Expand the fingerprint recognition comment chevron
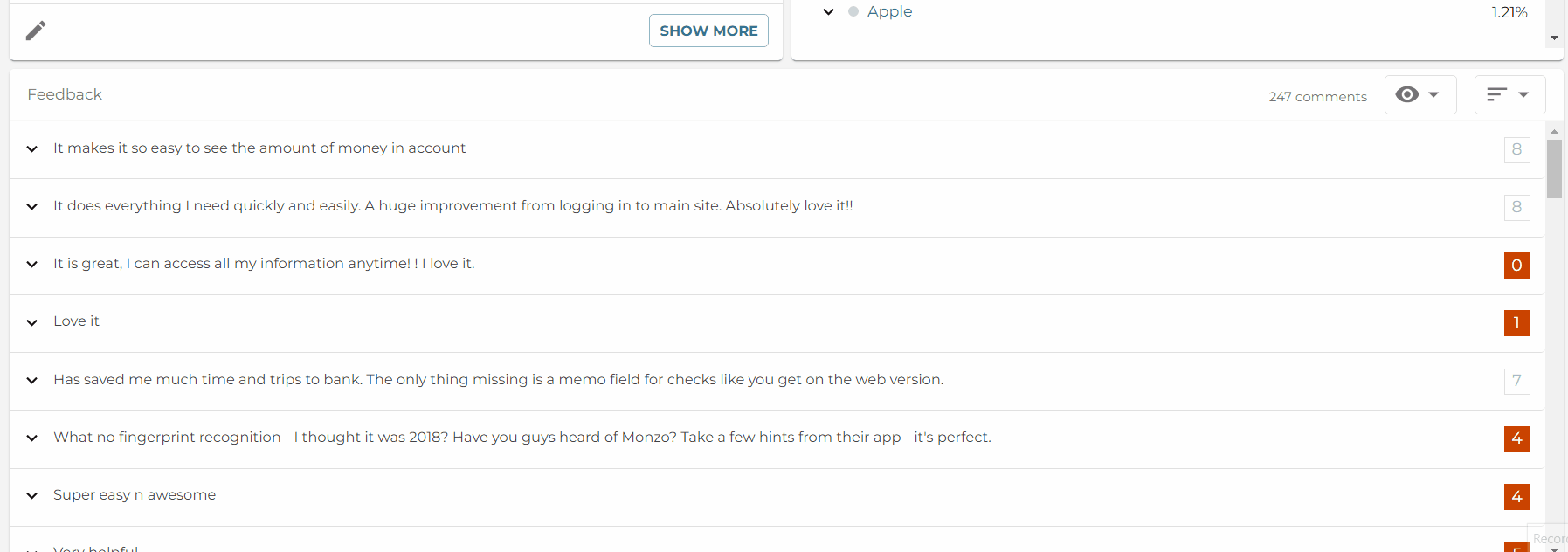 click(32, 438)
